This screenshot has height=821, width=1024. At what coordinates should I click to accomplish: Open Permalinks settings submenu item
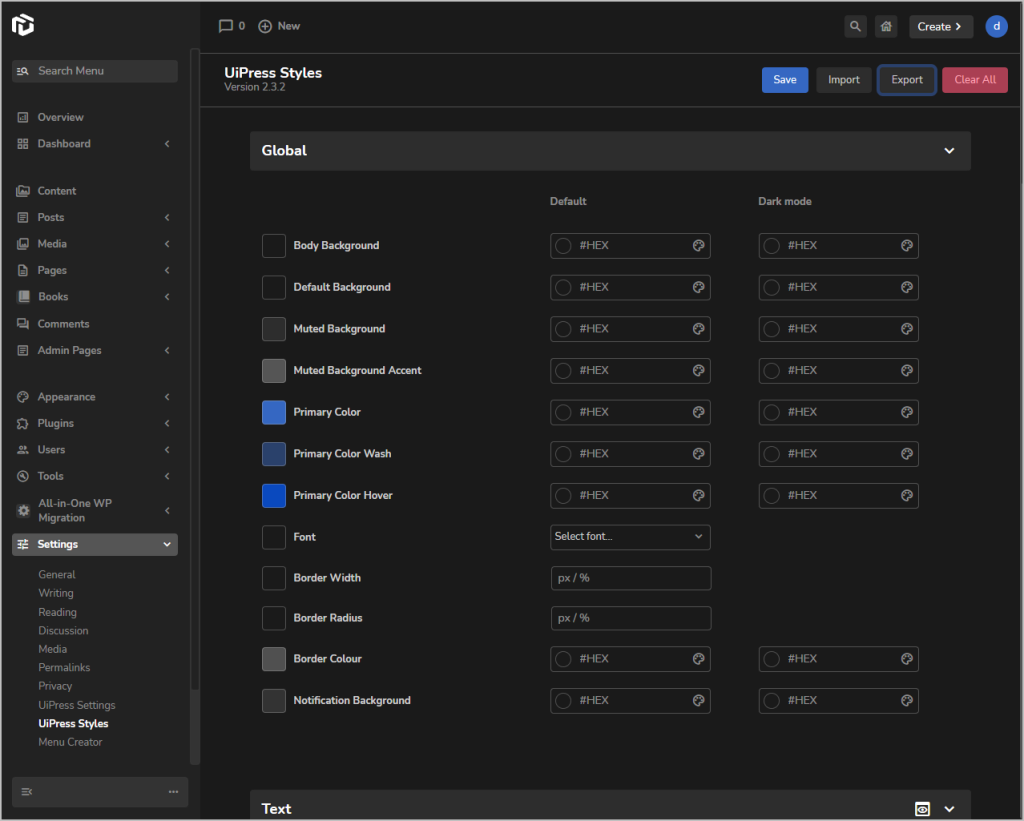click(64, 668)
